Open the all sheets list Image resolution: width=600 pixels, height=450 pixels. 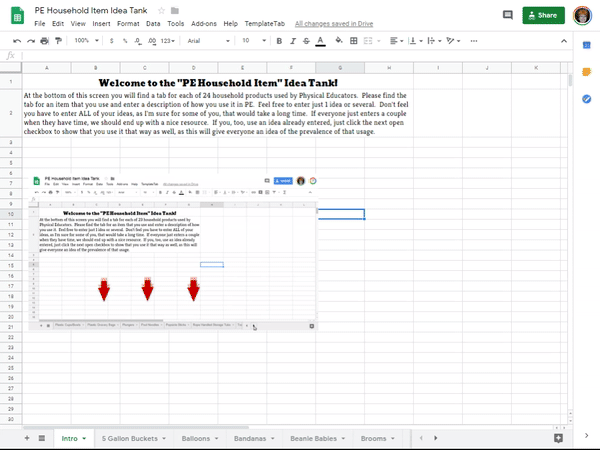(42, 438)
